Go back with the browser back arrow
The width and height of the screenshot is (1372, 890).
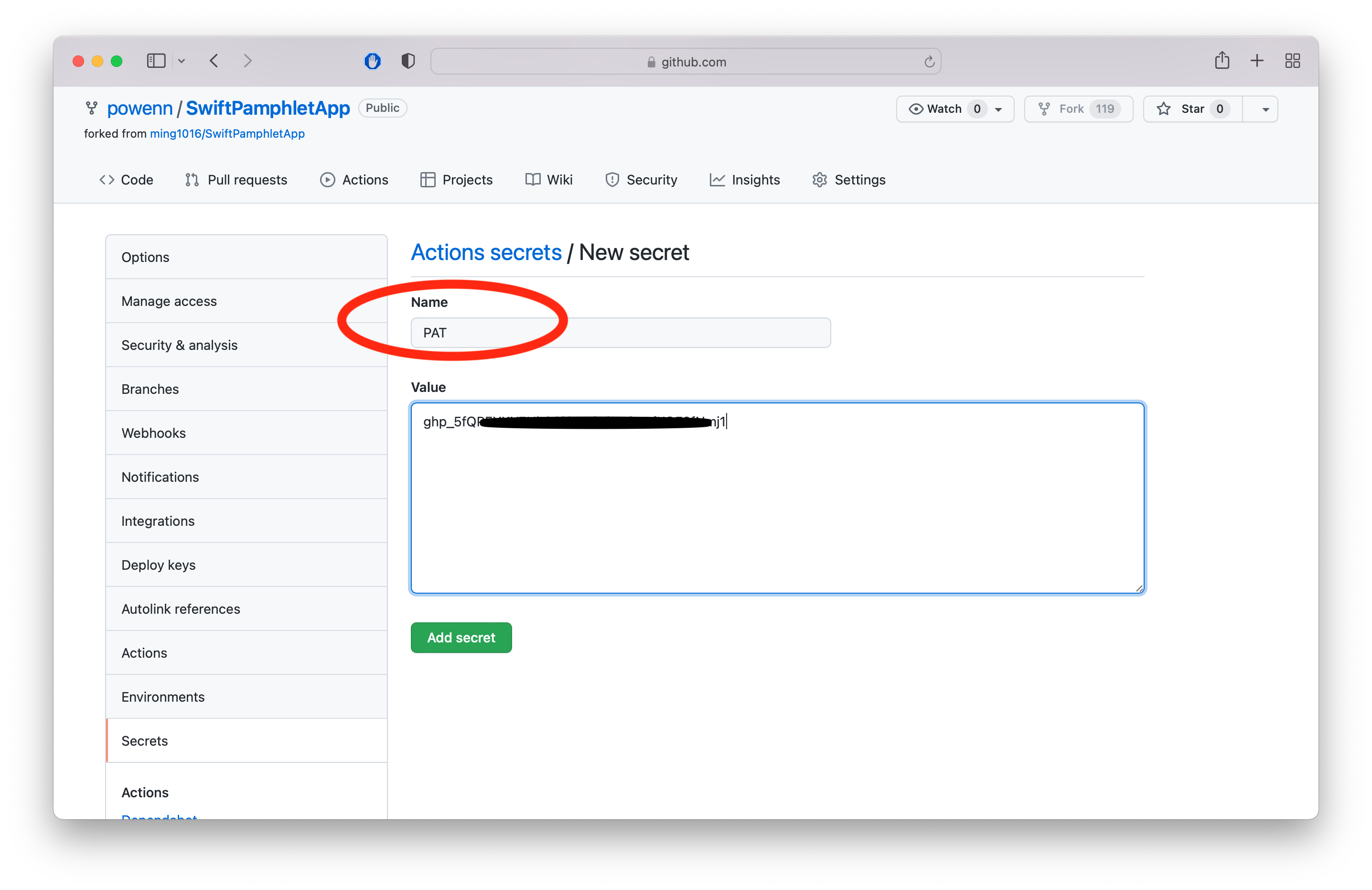[x=214, y=61]
